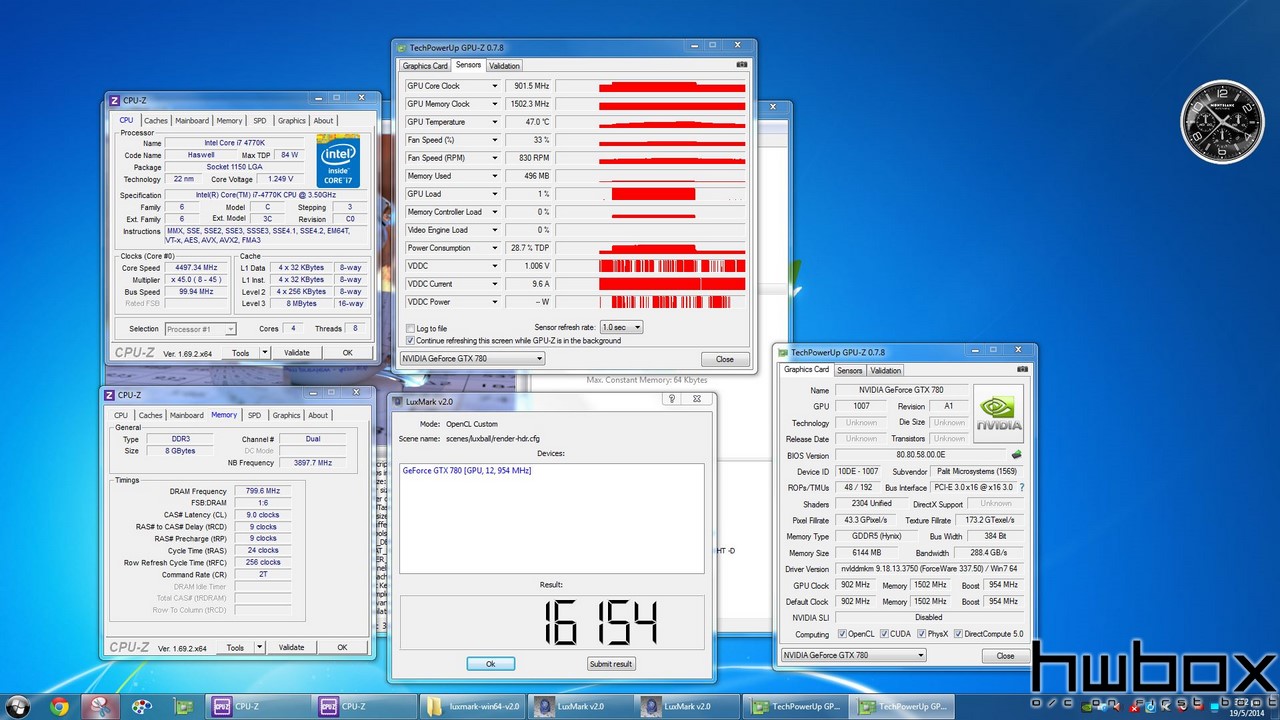Screen dimensions: 1280x720
Task: Open the SPD tab in CPU-Z Memory window
Action: pos(254,415)
